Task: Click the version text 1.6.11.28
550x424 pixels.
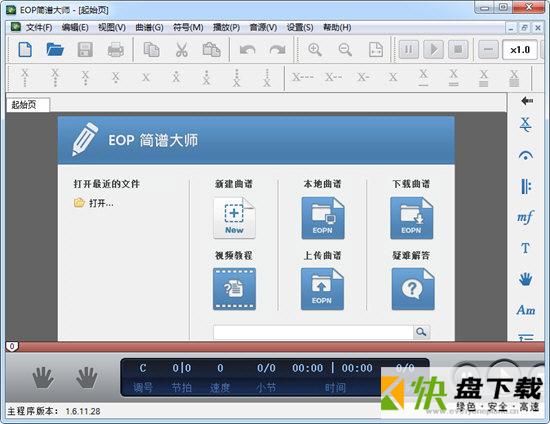Action: 83,411
